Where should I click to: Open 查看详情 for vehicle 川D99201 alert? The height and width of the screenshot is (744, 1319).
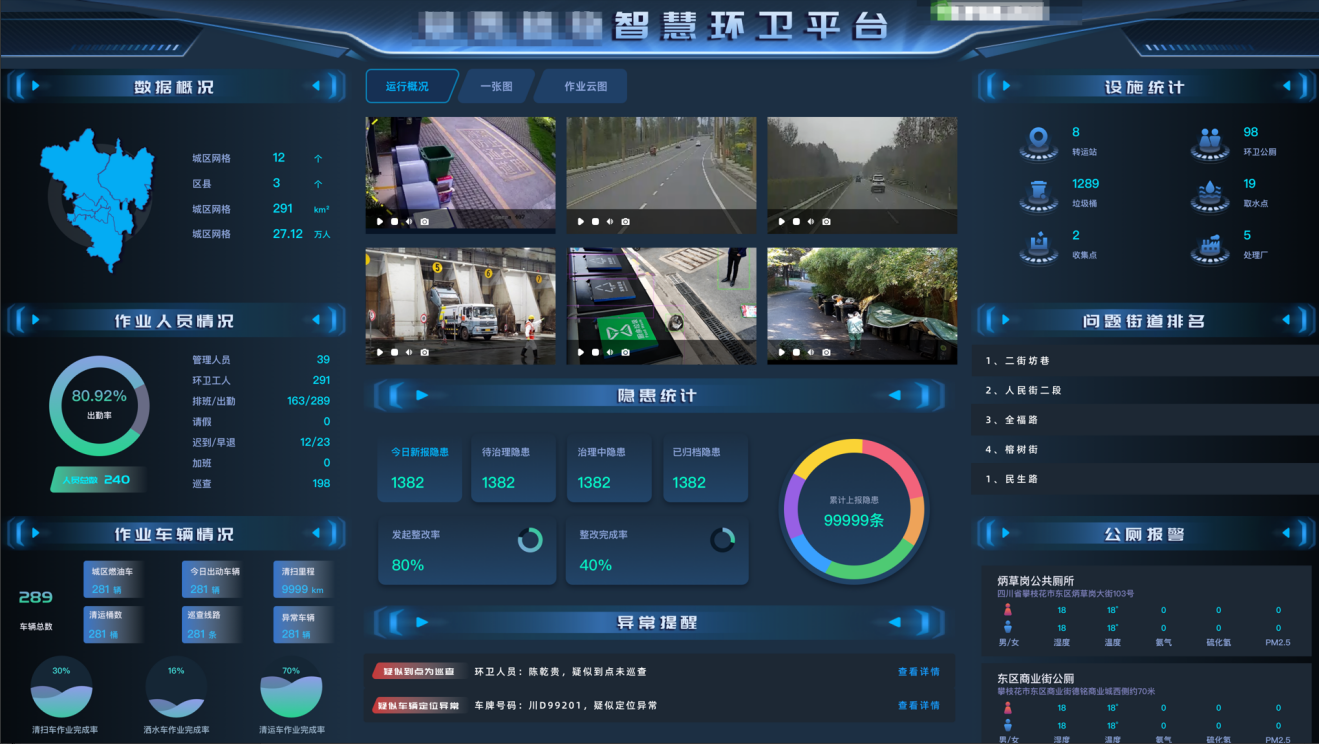click(918, 705)
